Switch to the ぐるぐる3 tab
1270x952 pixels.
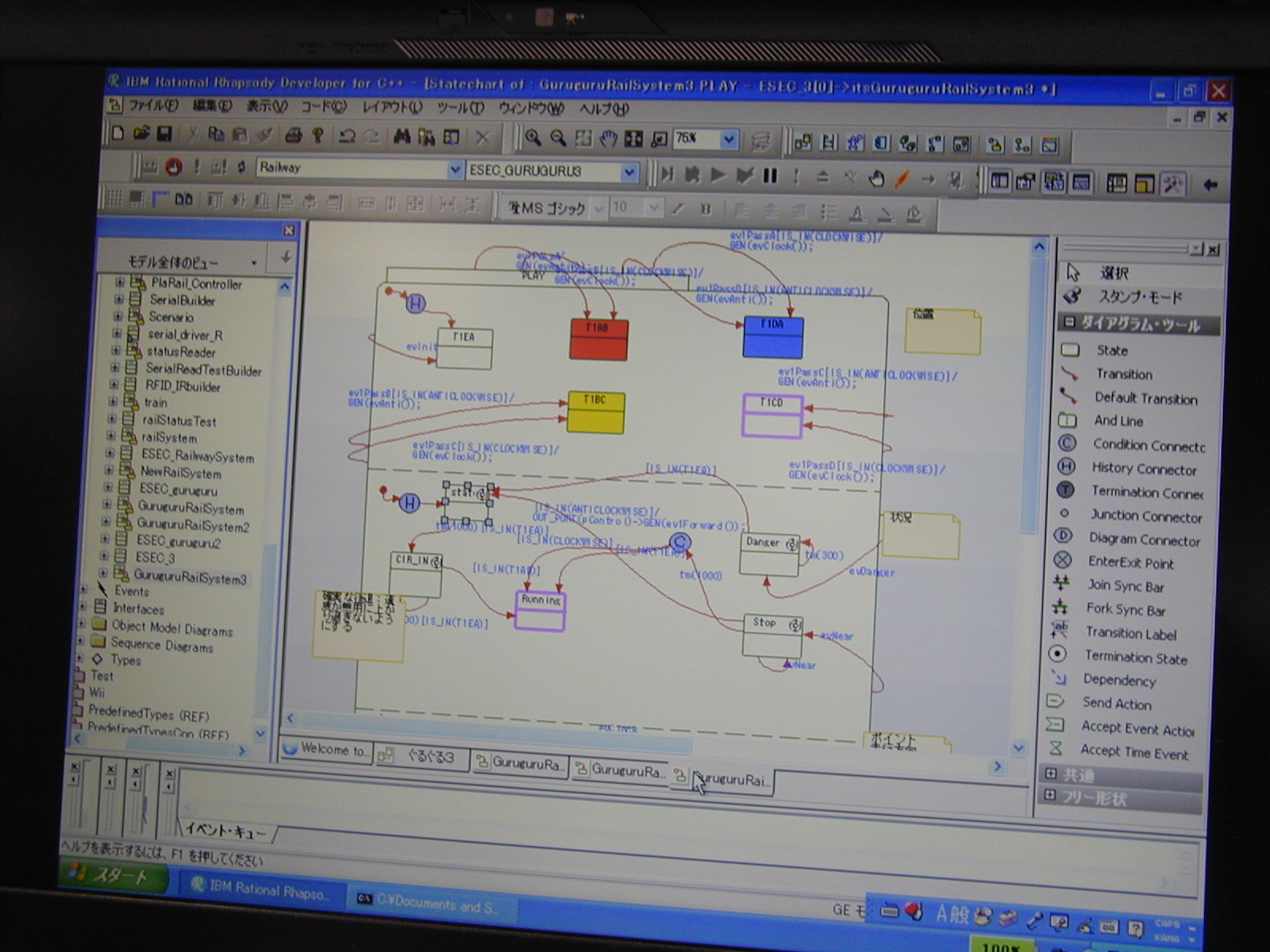coord(422,756)
